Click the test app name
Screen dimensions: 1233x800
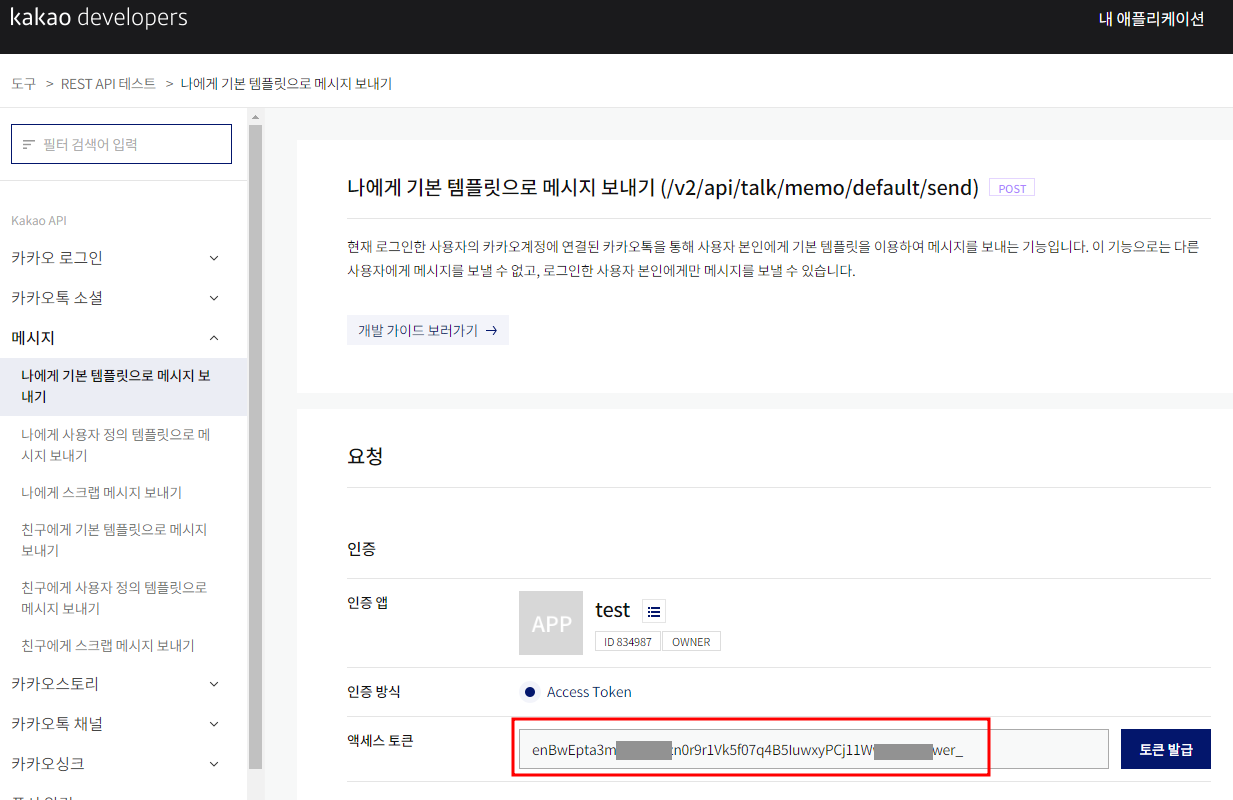[613, 610]
